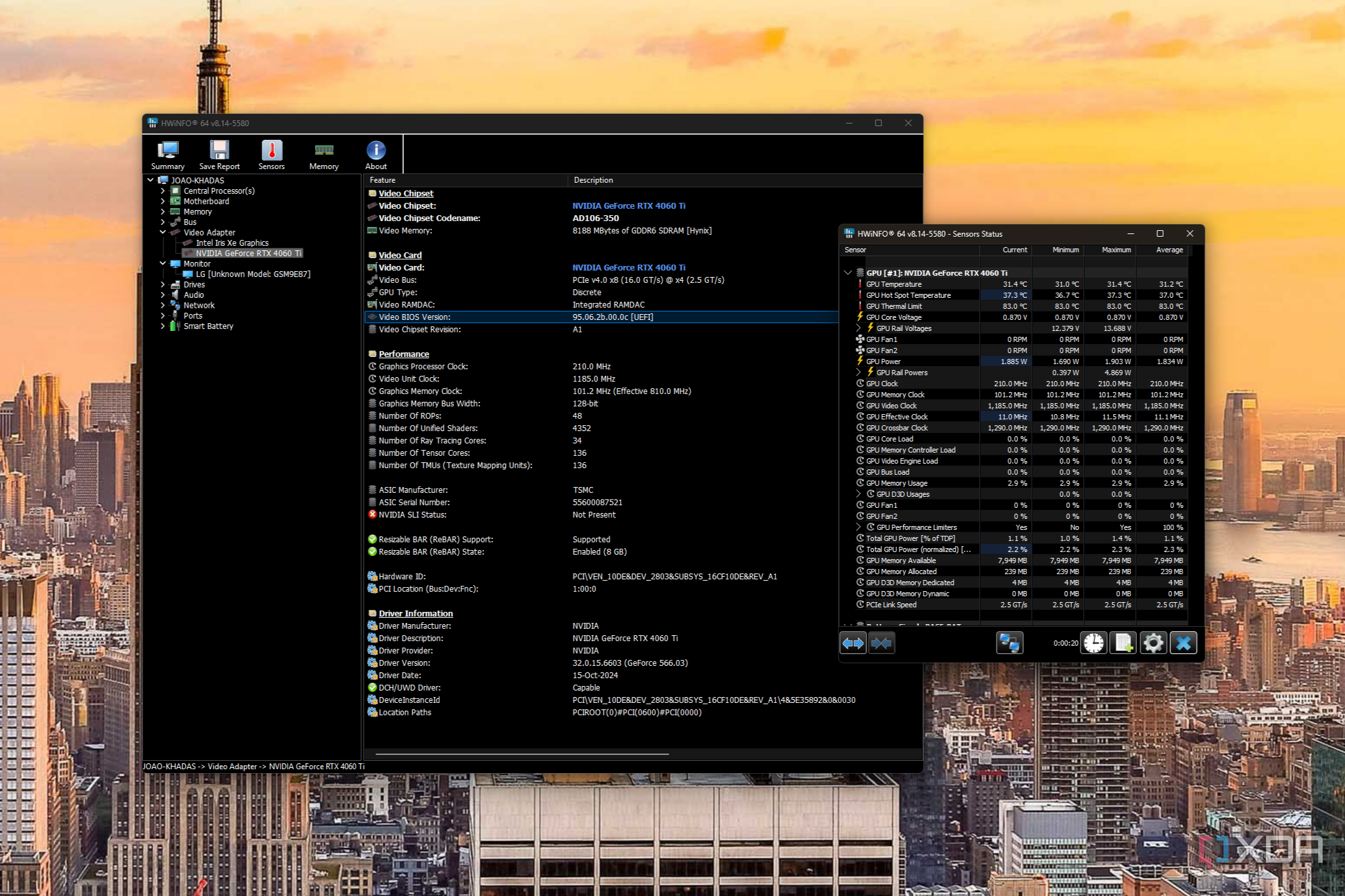Select NVIDIA GeForce RTX 4060 Ti tree item

click(248, 254)
